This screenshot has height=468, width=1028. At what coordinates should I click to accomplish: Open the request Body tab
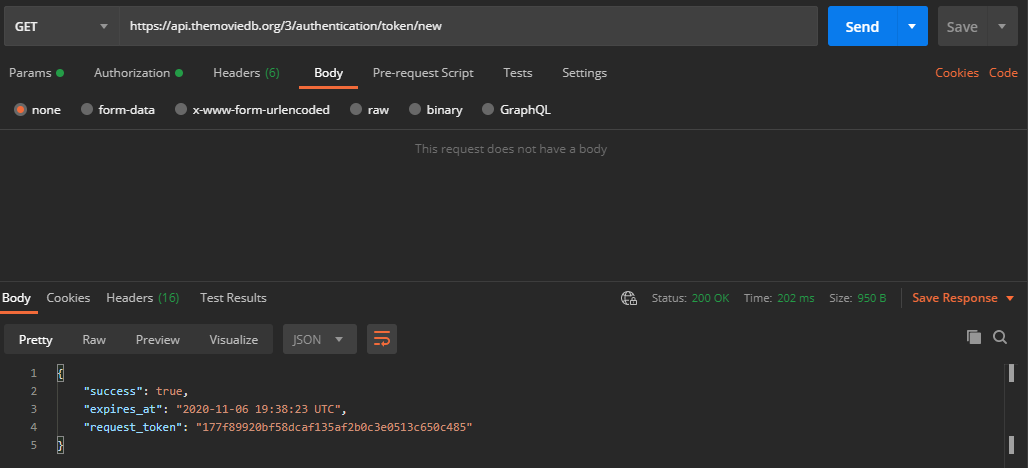click(x=328, y=73)
